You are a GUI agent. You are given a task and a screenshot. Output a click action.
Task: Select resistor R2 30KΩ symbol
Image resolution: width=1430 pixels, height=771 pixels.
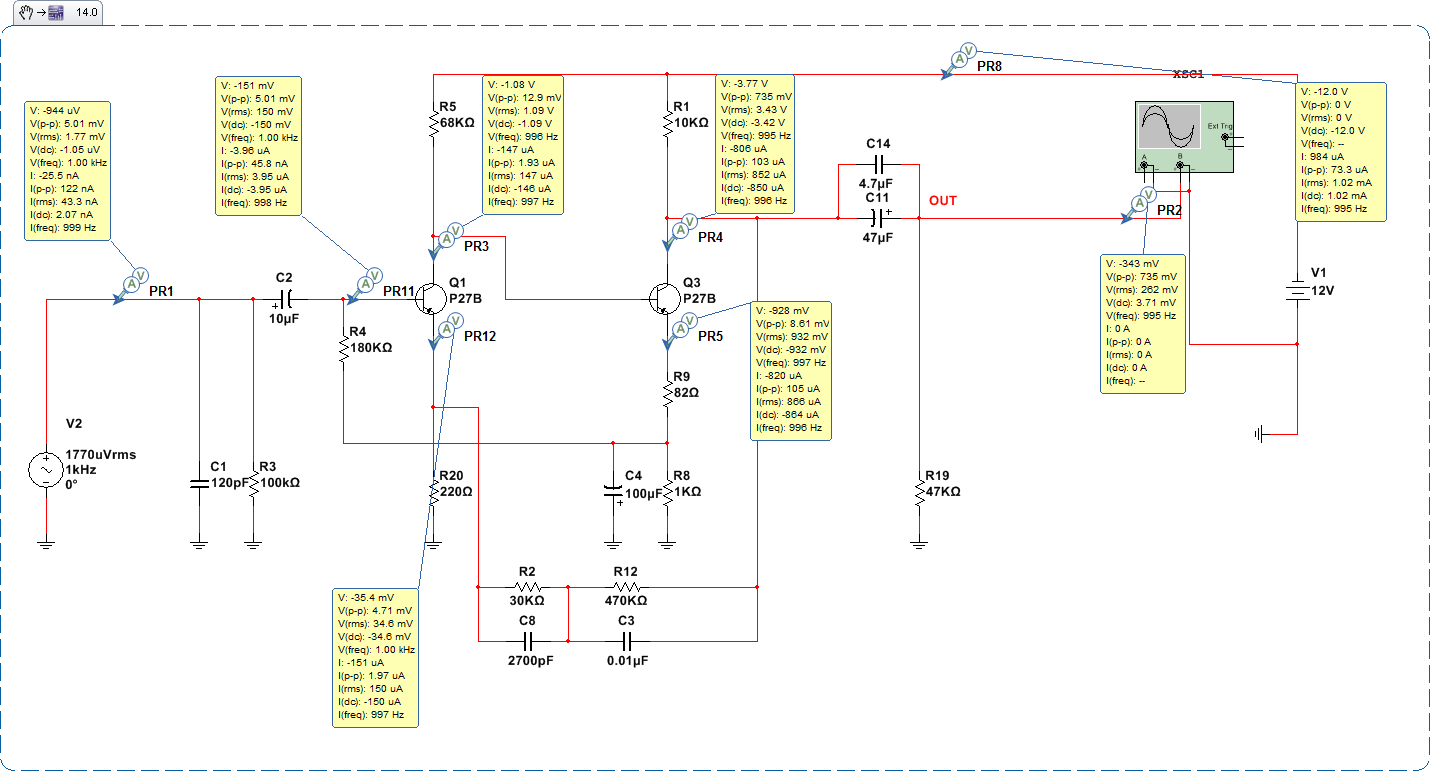527,587
